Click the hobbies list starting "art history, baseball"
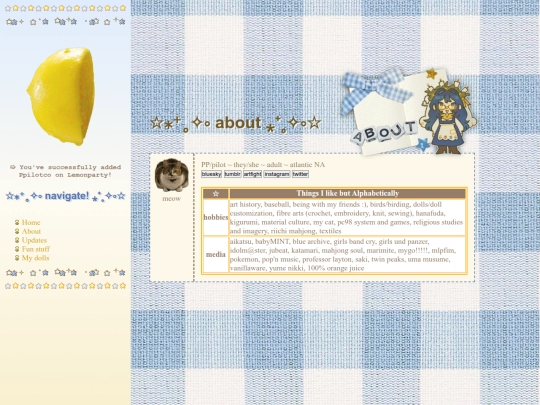Image resolution: width=540 pixels, height=405 pixels. (x=347, y=217)
